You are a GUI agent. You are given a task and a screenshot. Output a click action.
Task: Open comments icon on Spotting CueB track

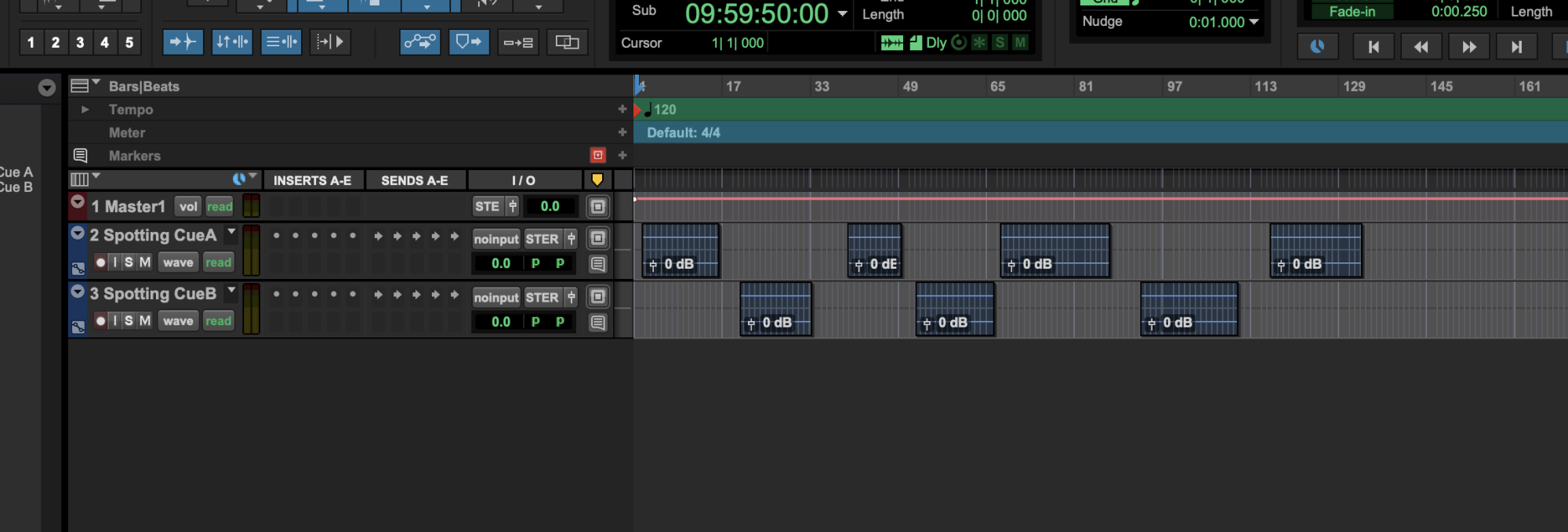(597, 322)
